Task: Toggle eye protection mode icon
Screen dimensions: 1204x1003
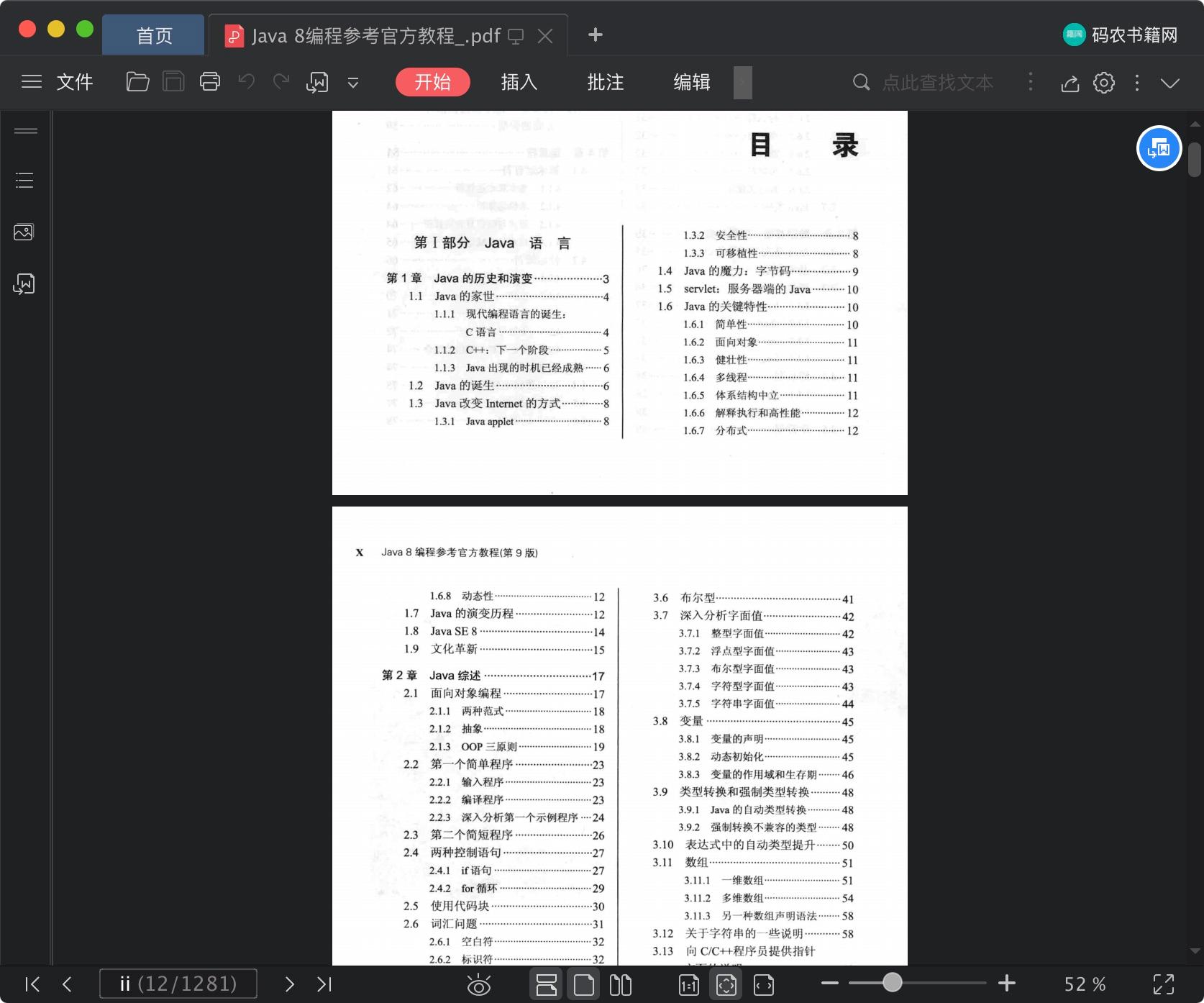Action: pyautogui.click(x=479, y=984)
